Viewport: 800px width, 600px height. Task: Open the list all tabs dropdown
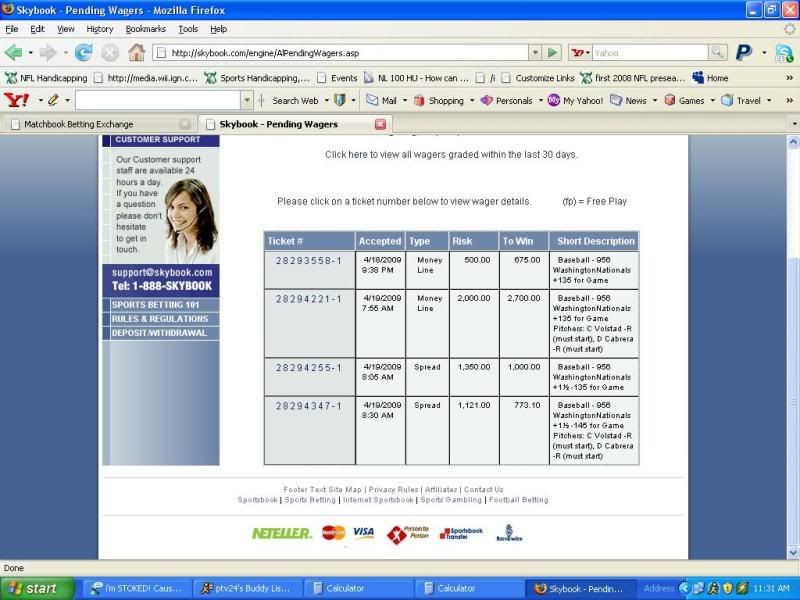(x=794, y=124)
